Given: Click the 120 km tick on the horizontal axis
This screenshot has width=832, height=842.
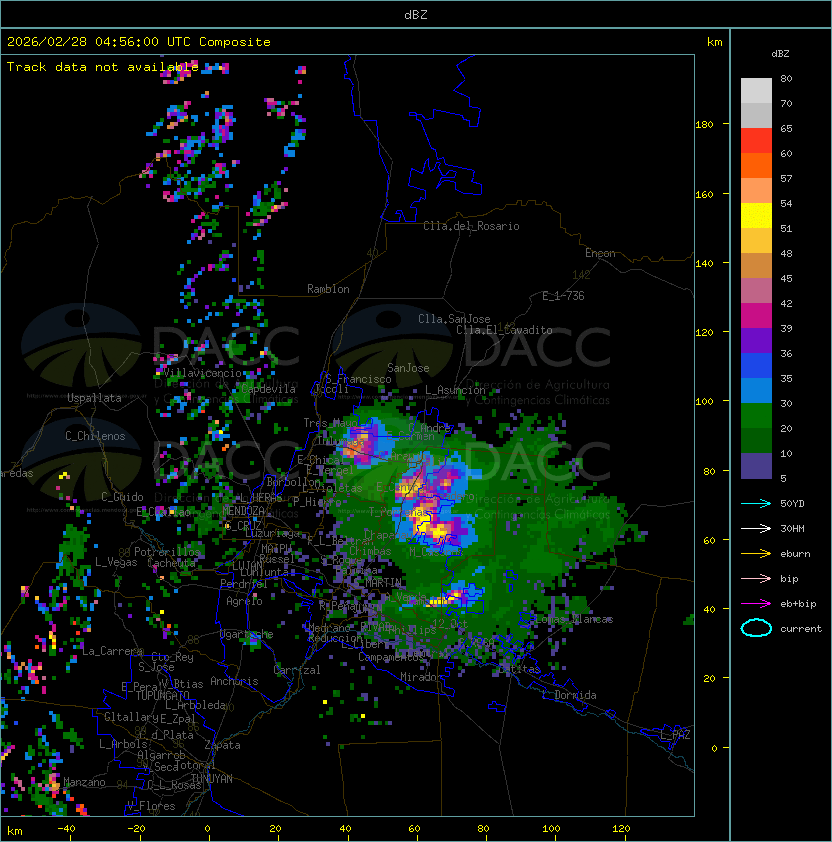Looking at the screenshot, I should (x=621, y=829).
